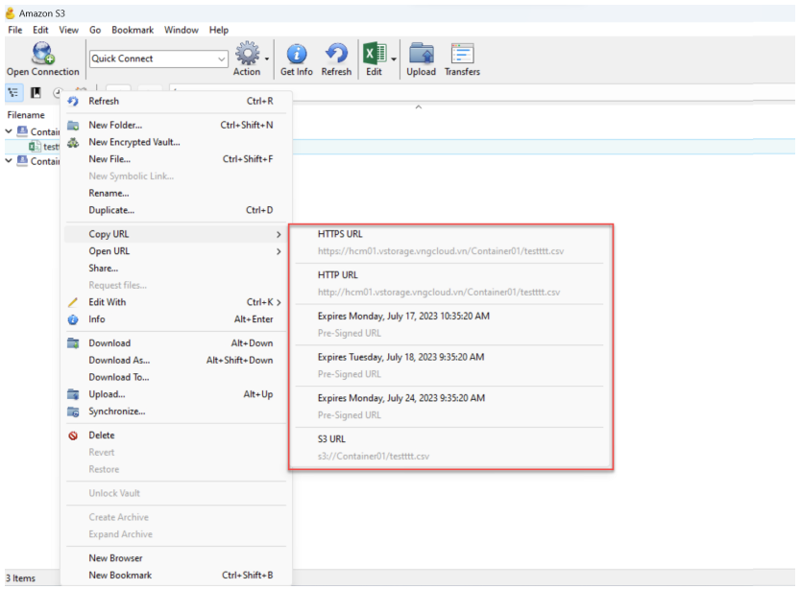
Task: Click the Upload toolbar icon
Action: coord(421,59)
